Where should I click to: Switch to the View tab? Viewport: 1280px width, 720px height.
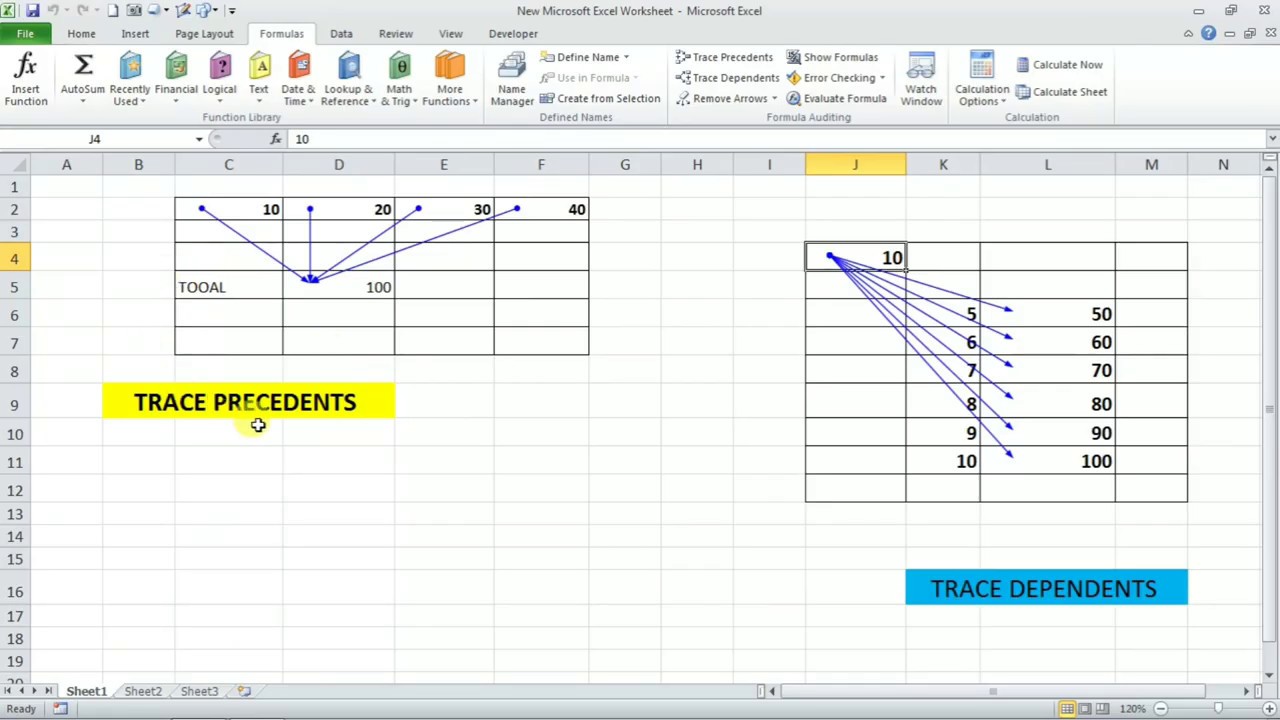click(x=451, y=33)
